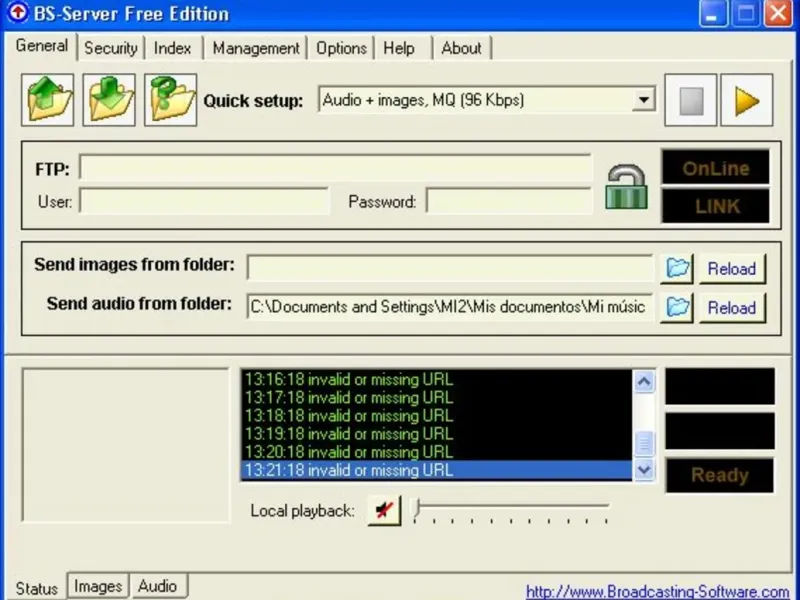
Task: Open the Security tab
Action: point(111,48)
